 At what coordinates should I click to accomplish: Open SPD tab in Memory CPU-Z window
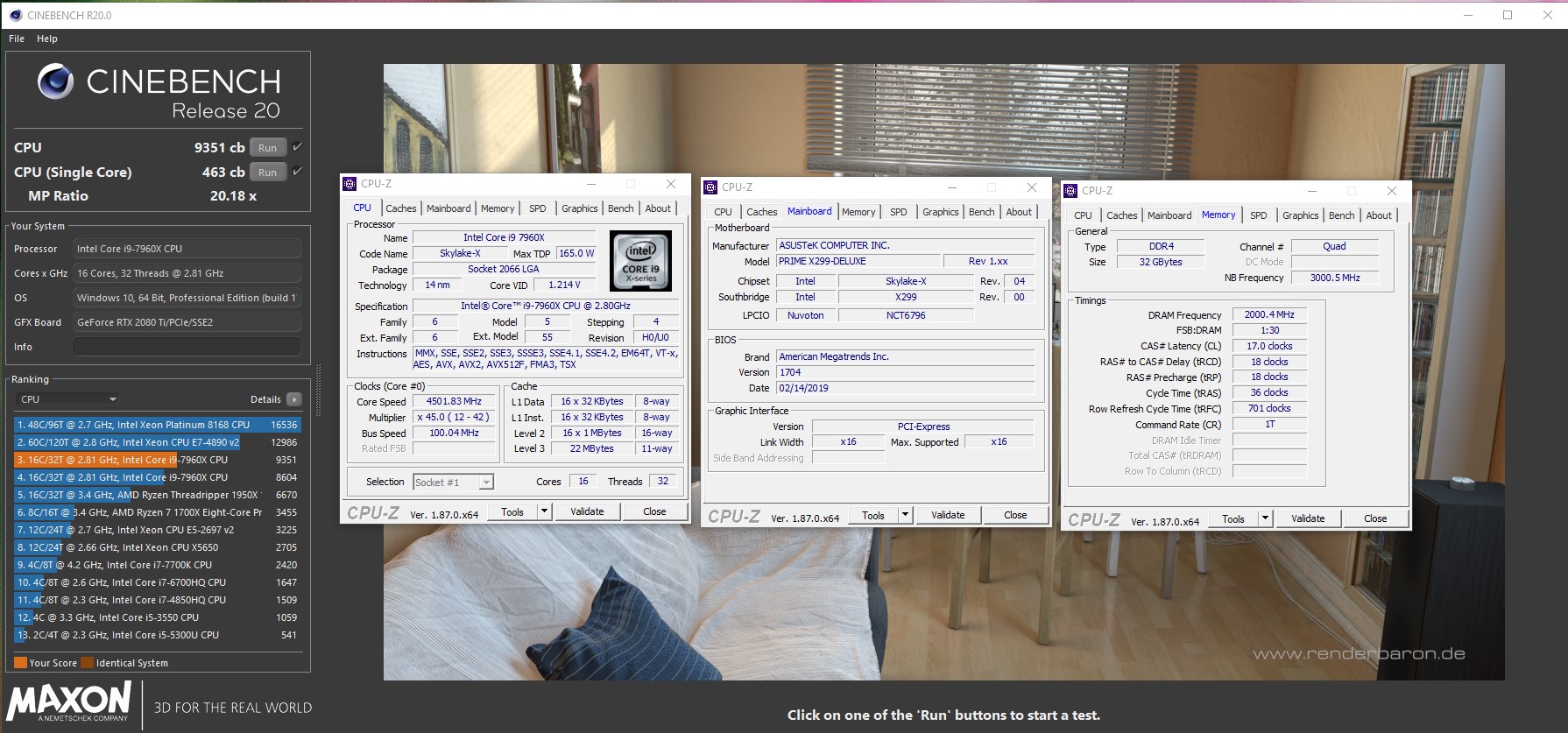tap(1259, 215)
